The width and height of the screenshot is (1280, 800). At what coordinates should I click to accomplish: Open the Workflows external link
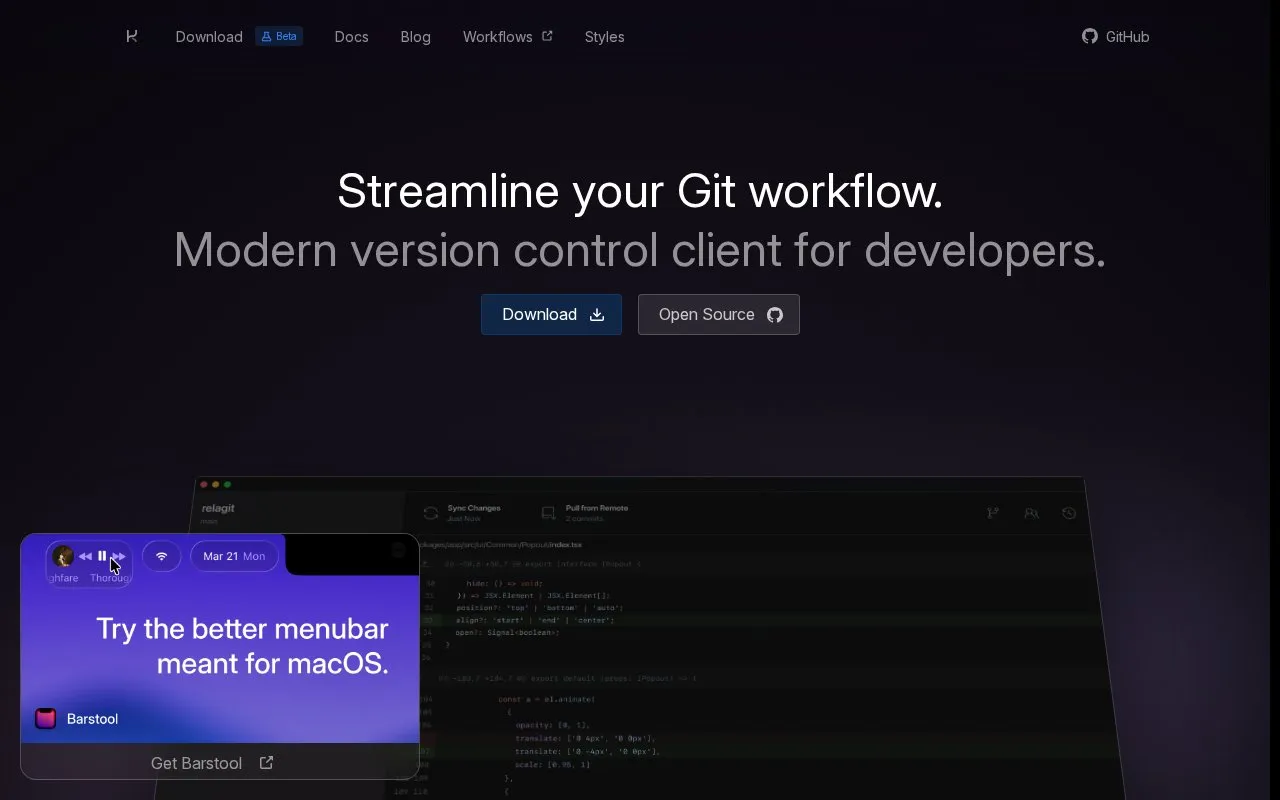click(507, 37)
